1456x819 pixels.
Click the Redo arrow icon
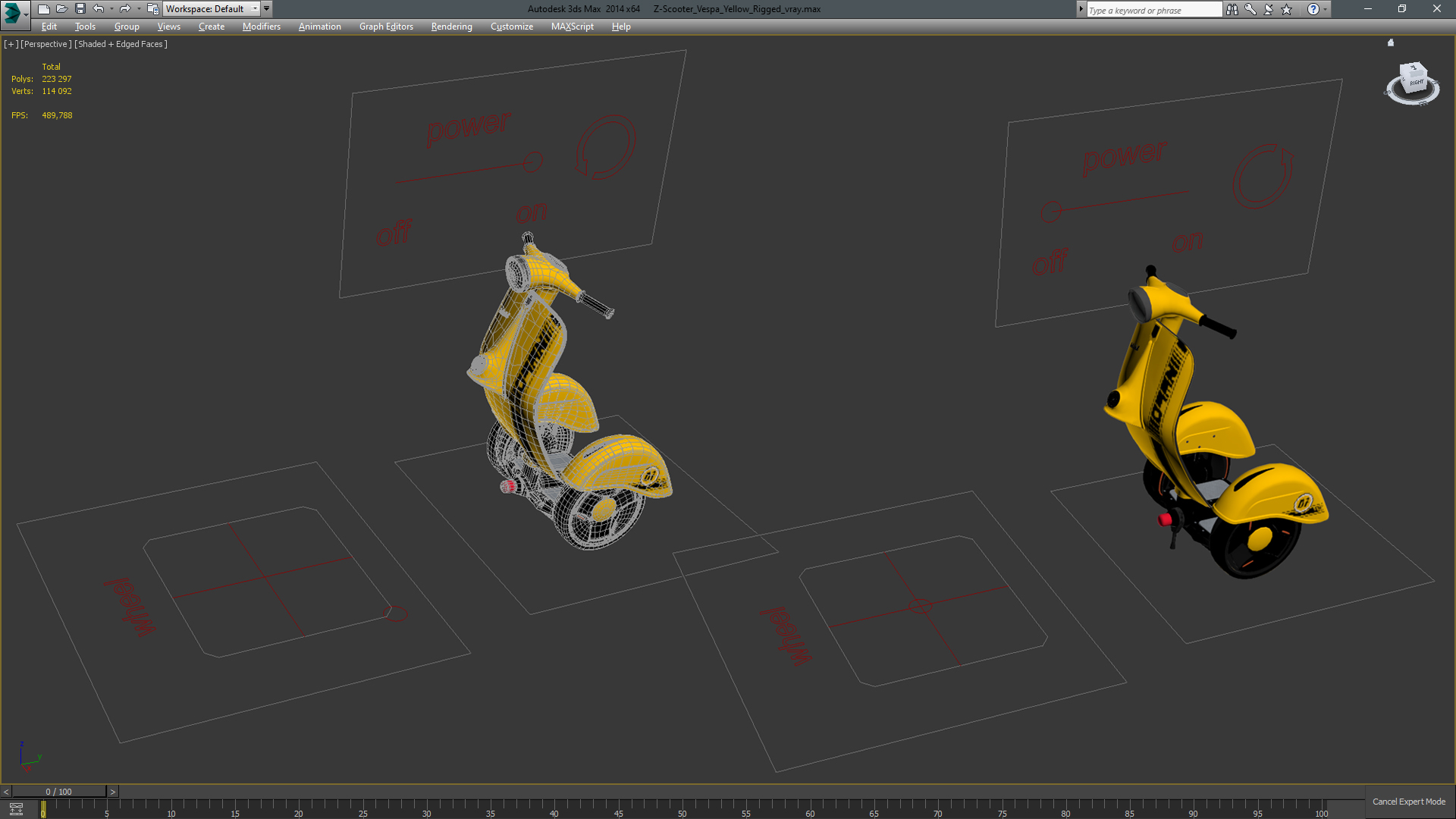tap(125, 9)
